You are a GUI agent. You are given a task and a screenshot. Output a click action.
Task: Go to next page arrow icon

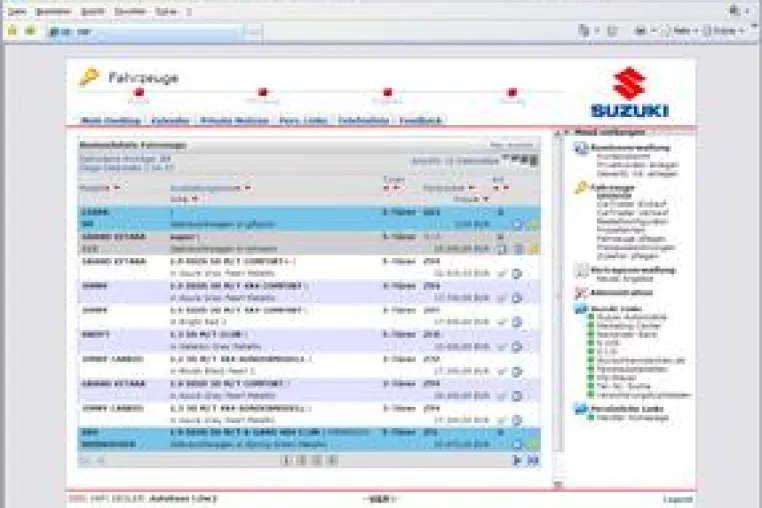(x=517, y=460)
